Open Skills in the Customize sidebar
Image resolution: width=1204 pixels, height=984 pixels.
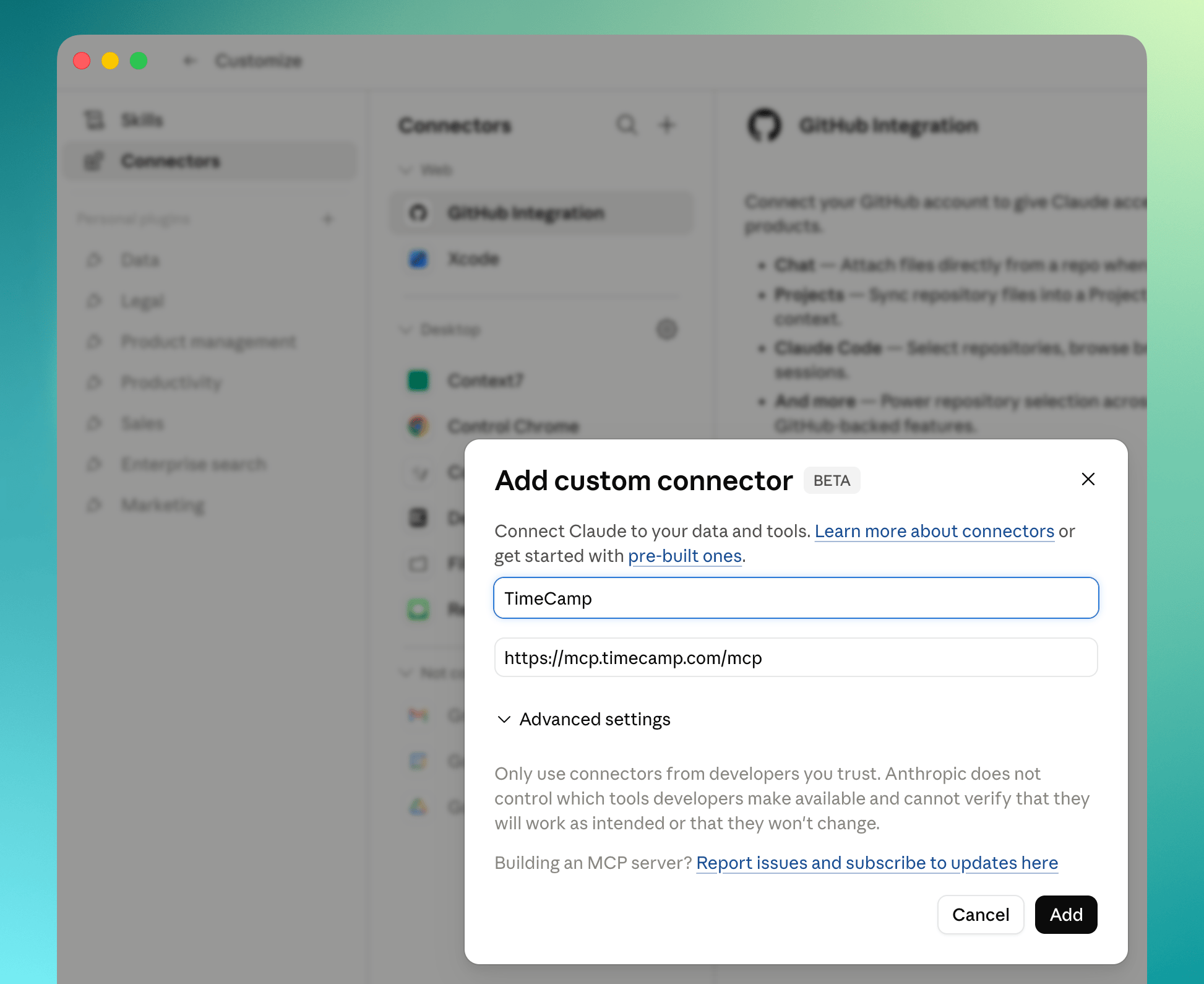(210, 120)
